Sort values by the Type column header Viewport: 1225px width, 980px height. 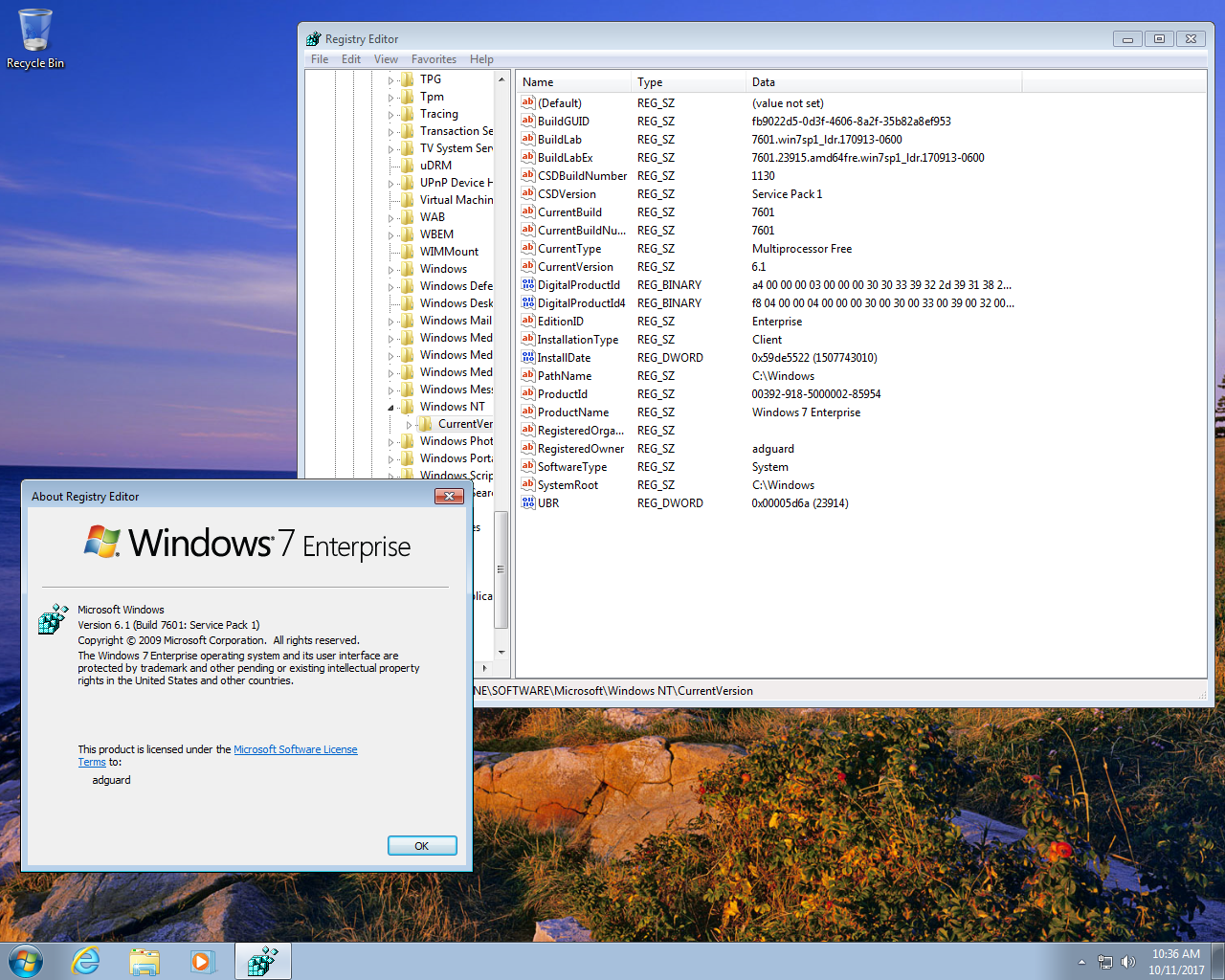pos(688,82)
